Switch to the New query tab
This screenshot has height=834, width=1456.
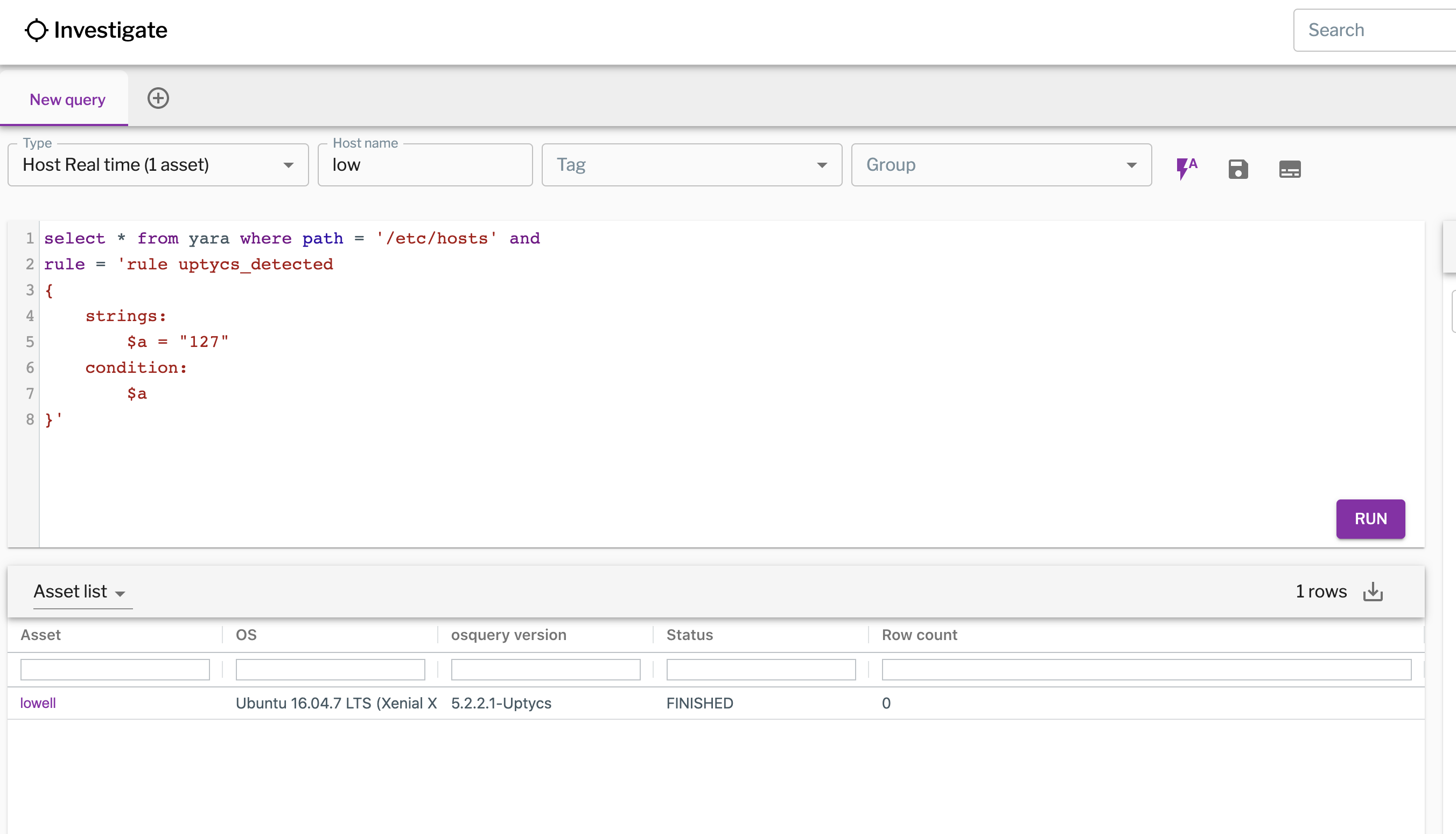click(66, 99)
